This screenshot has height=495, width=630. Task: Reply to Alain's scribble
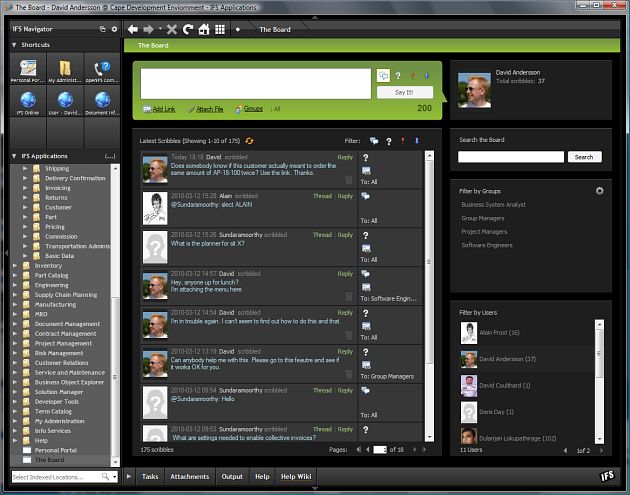tap(345, 196)
